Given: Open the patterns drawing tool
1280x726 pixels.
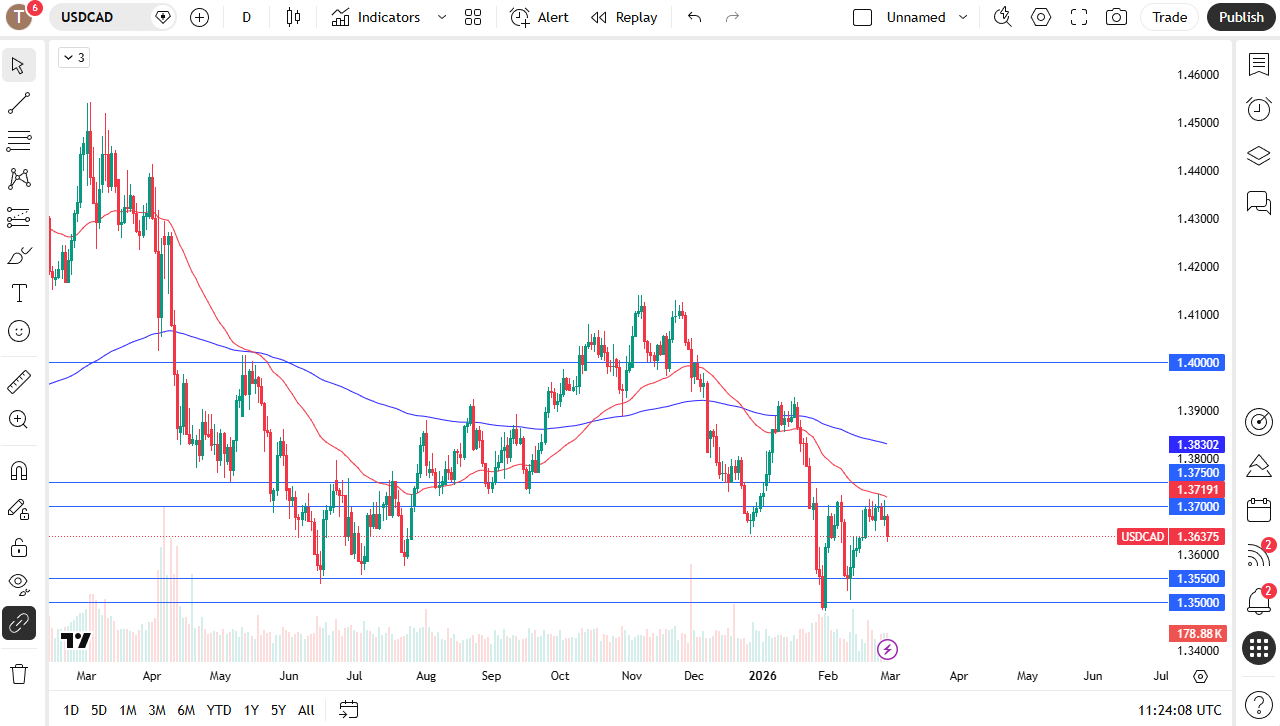Looking at the screenshot, I should (x=18, y=179).
